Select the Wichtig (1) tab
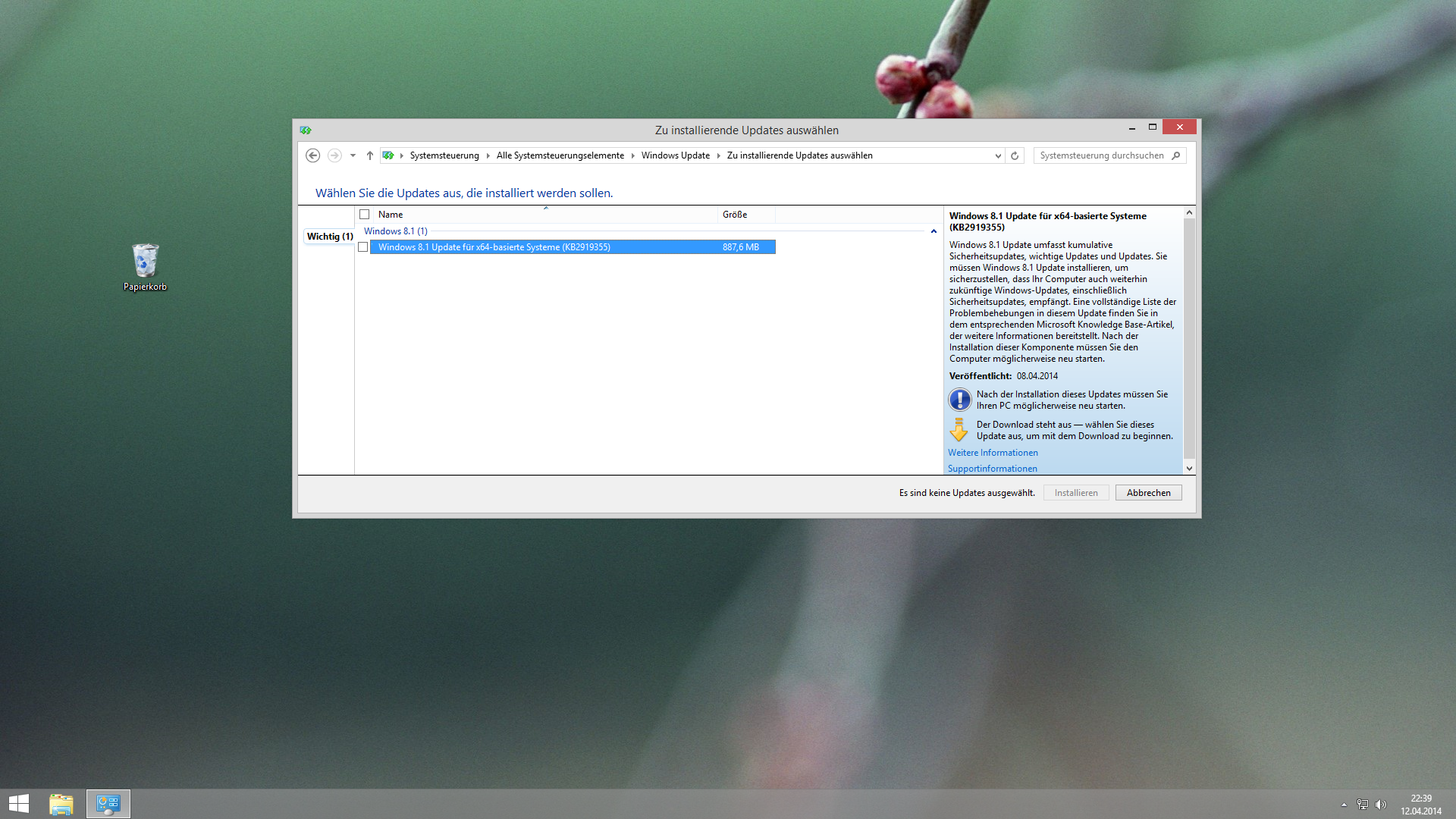This screenshot has height=819, width=1456. [x=330, y=237]
